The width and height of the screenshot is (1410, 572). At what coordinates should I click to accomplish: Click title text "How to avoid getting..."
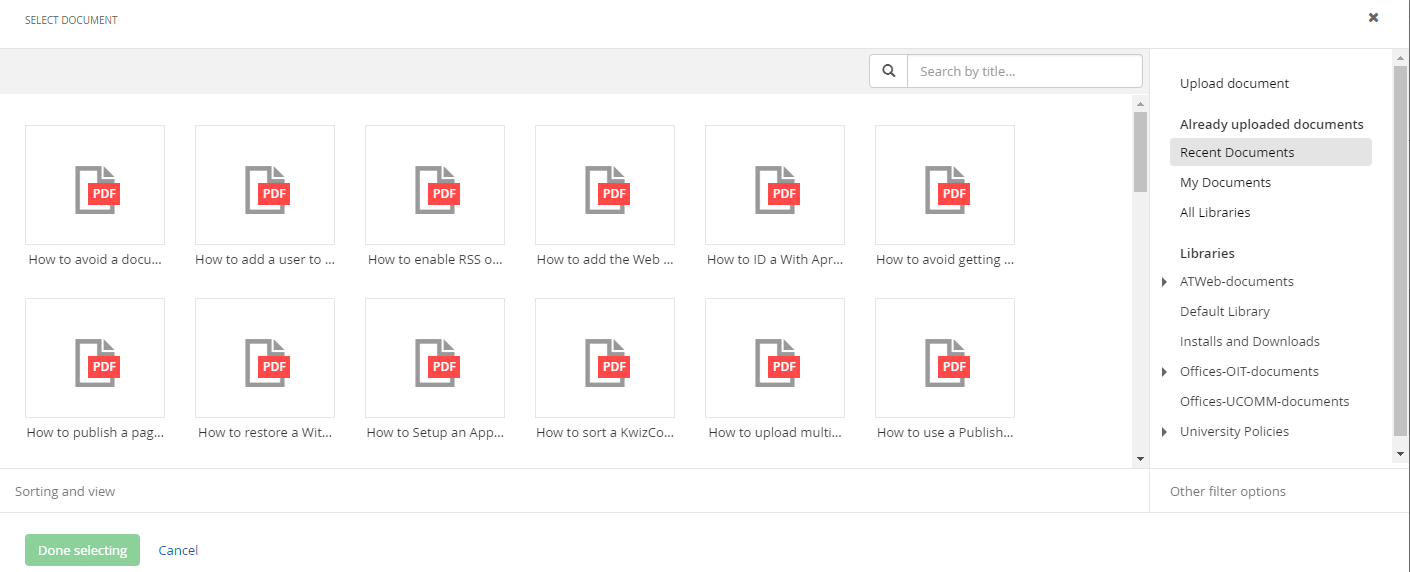(945, 259)
